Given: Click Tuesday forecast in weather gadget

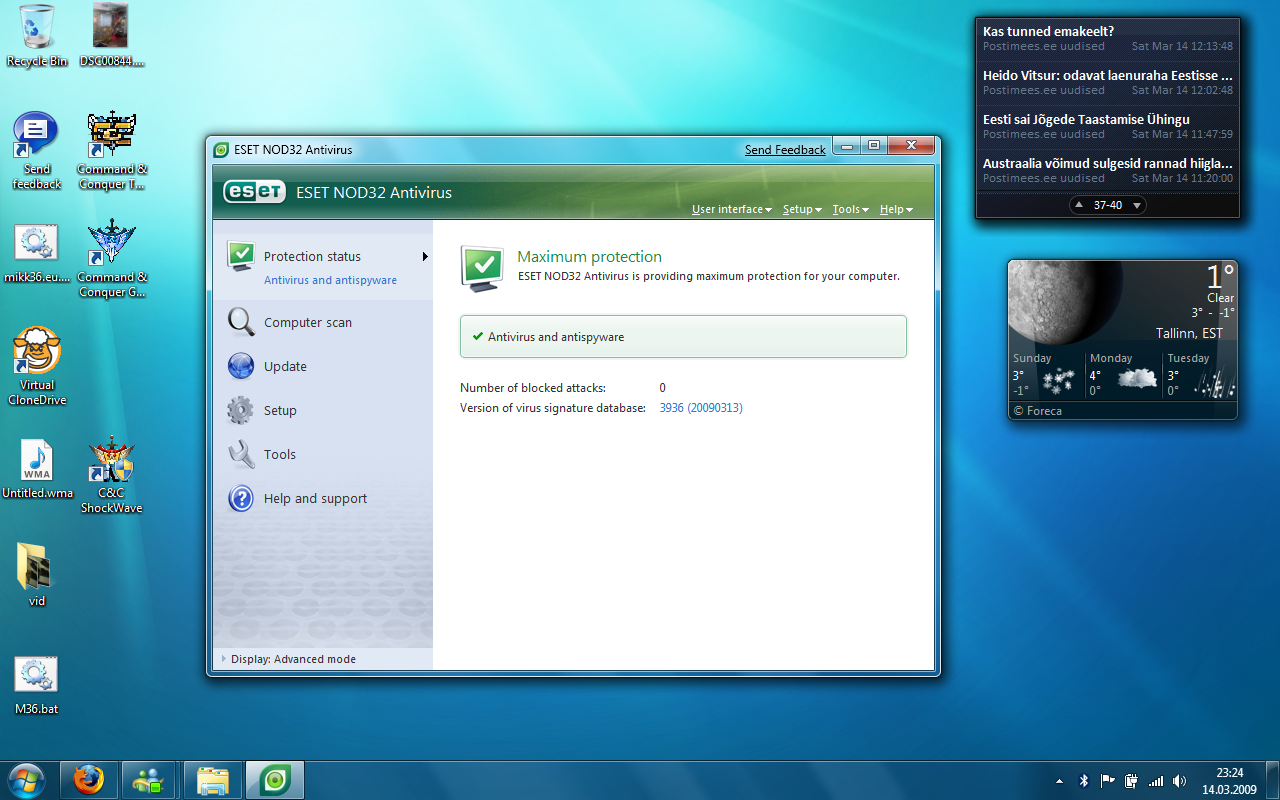Looking at the screenshot, I should (x=1200, y=375).
